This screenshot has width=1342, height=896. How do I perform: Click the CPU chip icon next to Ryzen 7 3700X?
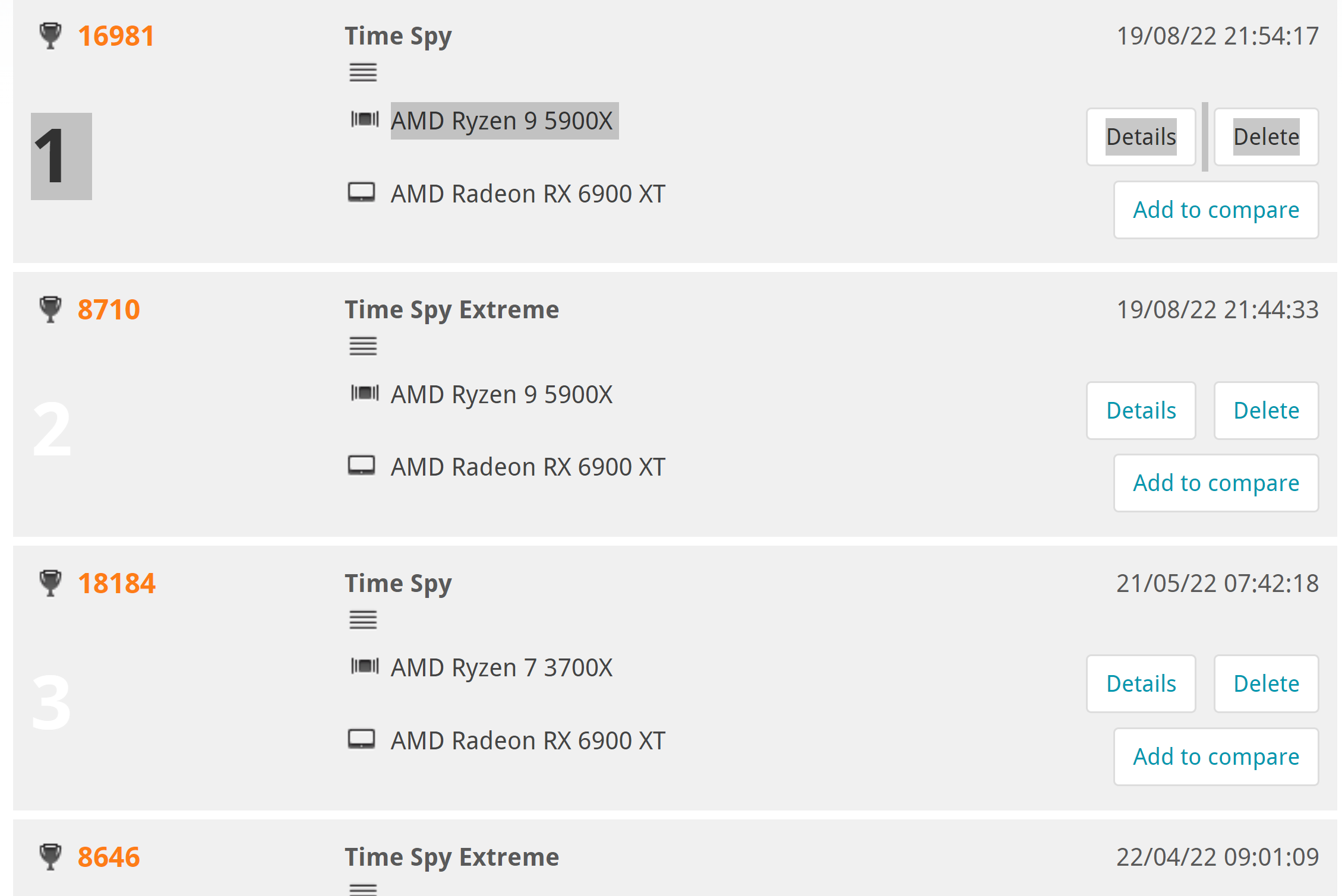[x=364, y=666]
